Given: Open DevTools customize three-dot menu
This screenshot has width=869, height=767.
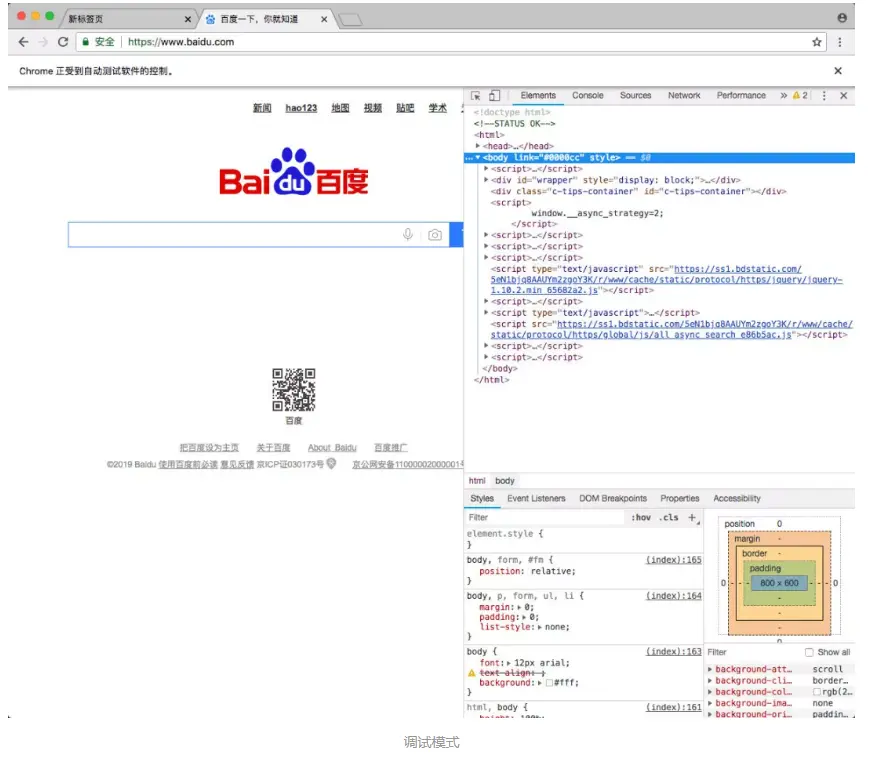Looking at the screenshot, I should (824, 95).
